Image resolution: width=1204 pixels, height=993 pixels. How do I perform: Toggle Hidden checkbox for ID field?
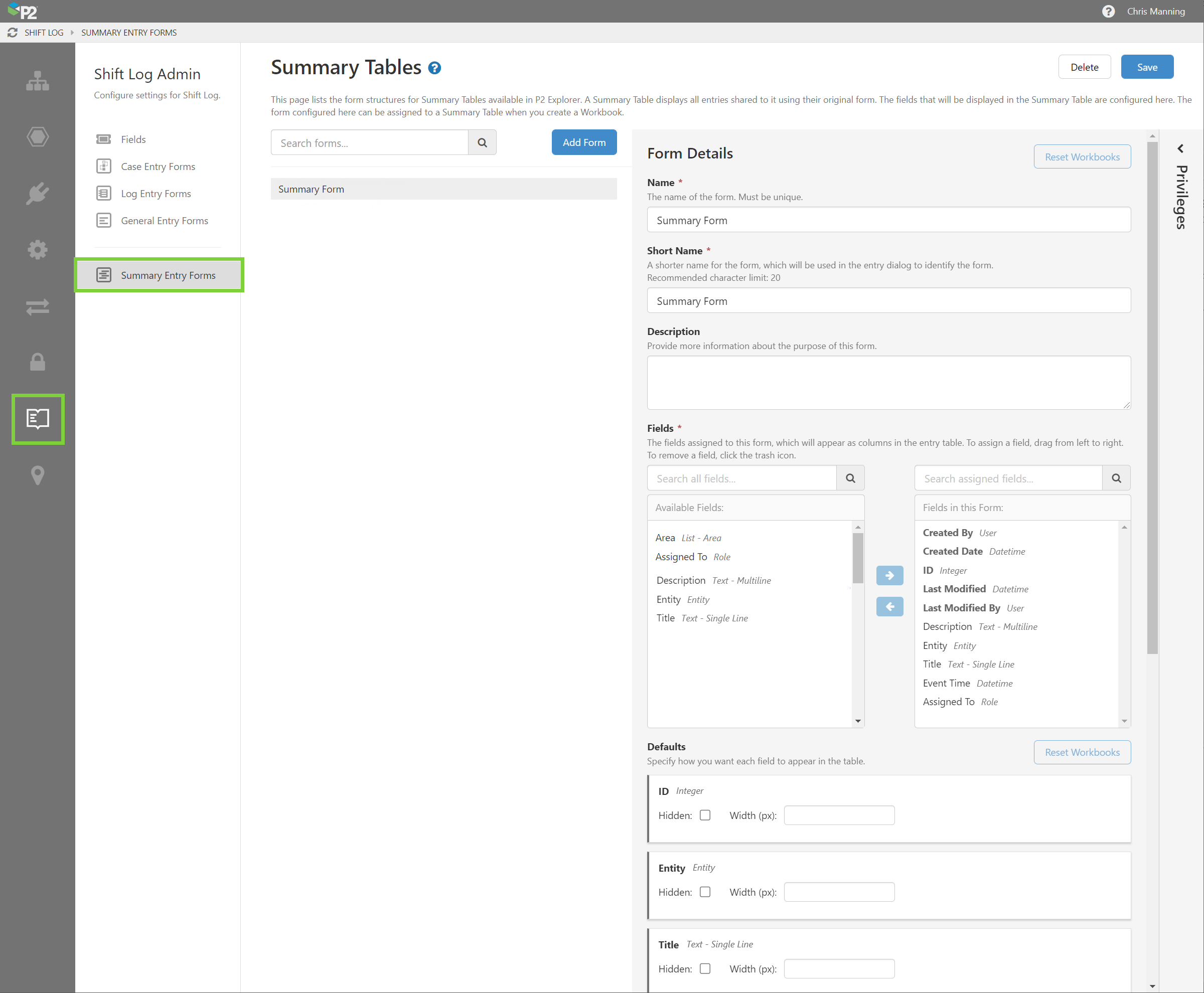click(705, 815)
